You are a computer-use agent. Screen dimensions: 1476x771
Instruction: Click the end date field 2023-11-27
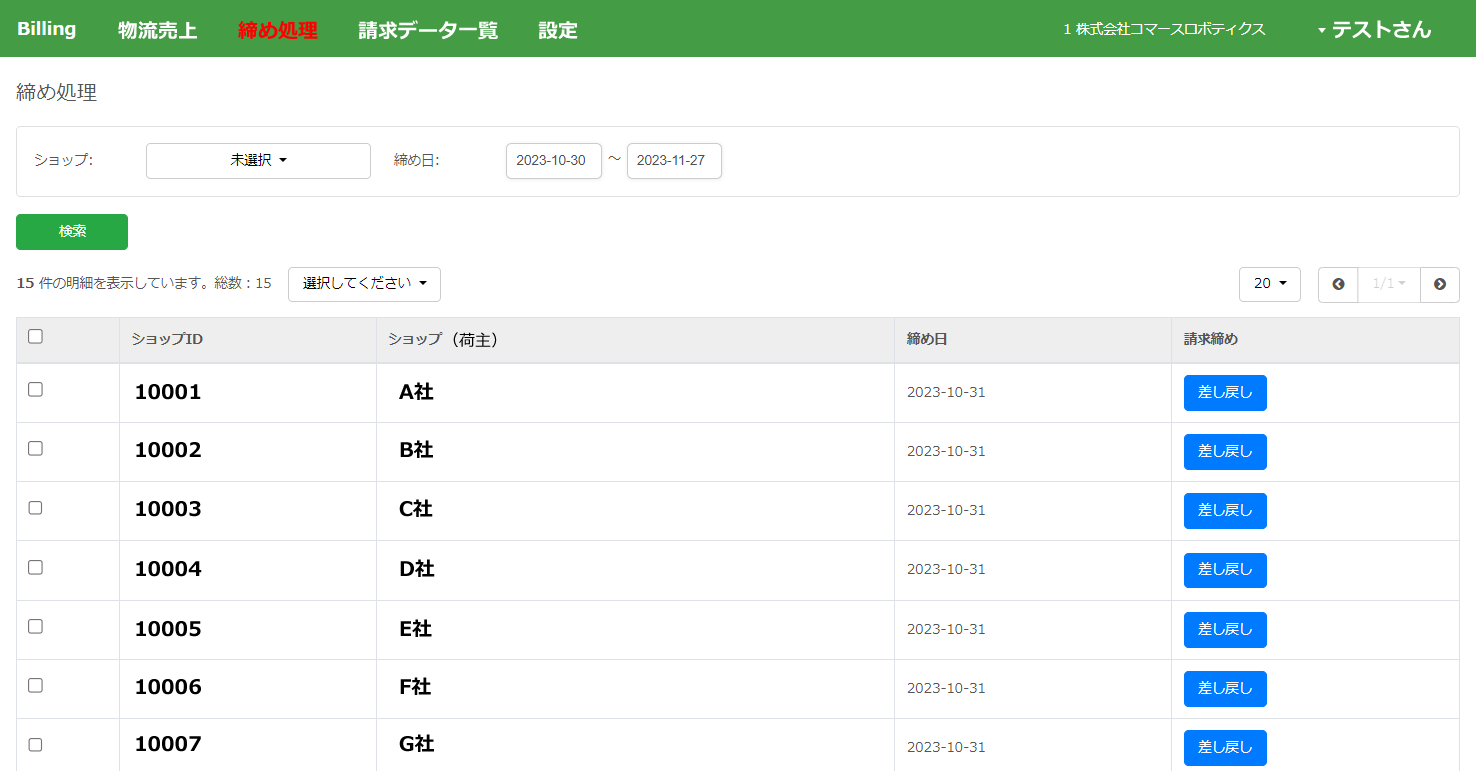tap(673, 161)
